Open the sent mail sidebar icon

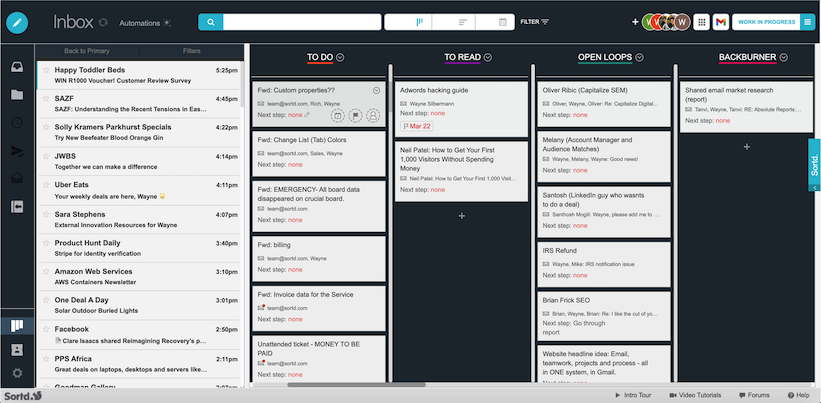coord(17,151)
